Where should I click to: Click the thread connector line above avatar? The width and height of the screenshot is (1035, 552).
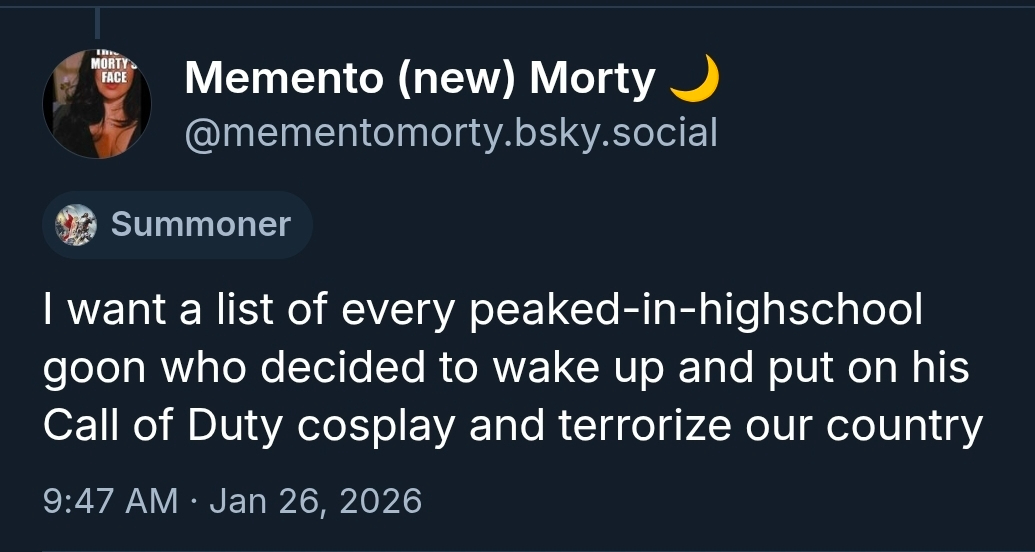[x=98, y=22]
